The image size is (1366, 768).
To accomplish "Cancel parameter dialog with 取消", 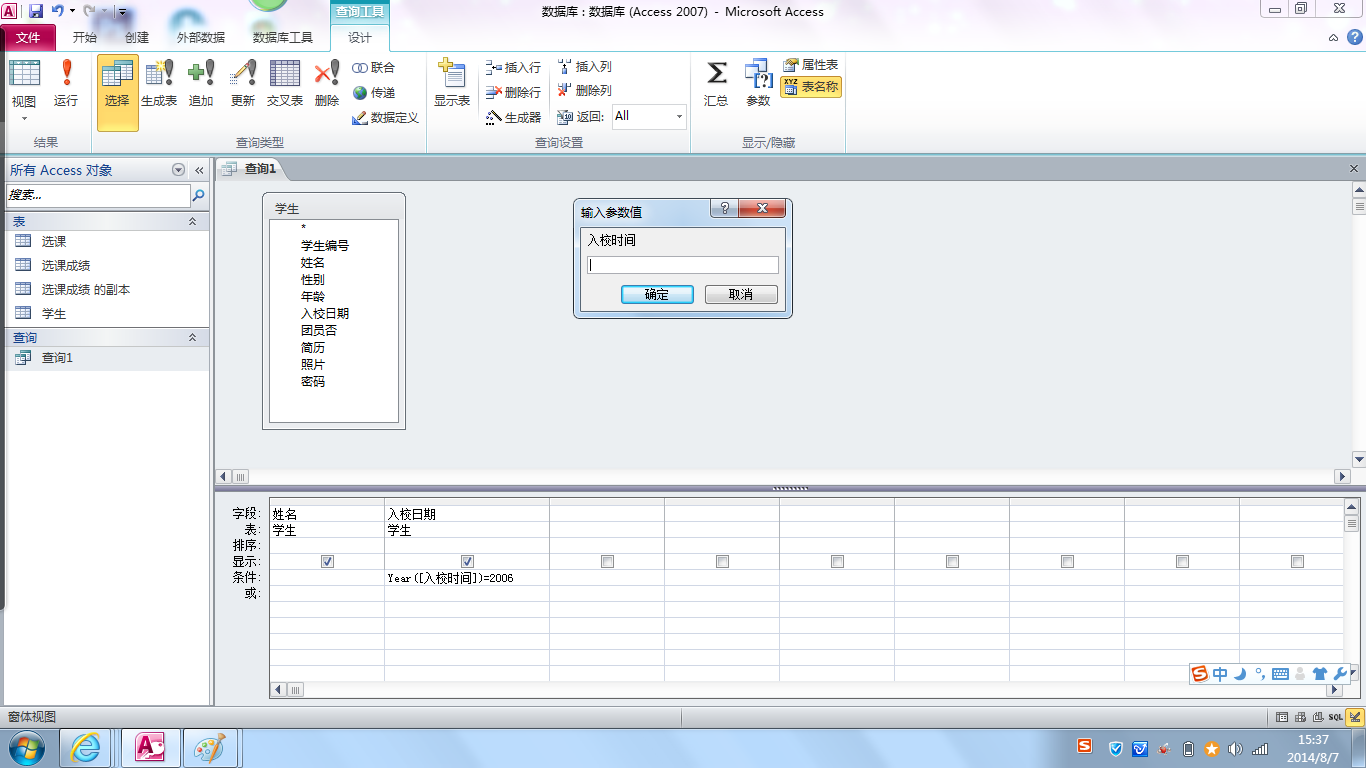I will (741, 294).
